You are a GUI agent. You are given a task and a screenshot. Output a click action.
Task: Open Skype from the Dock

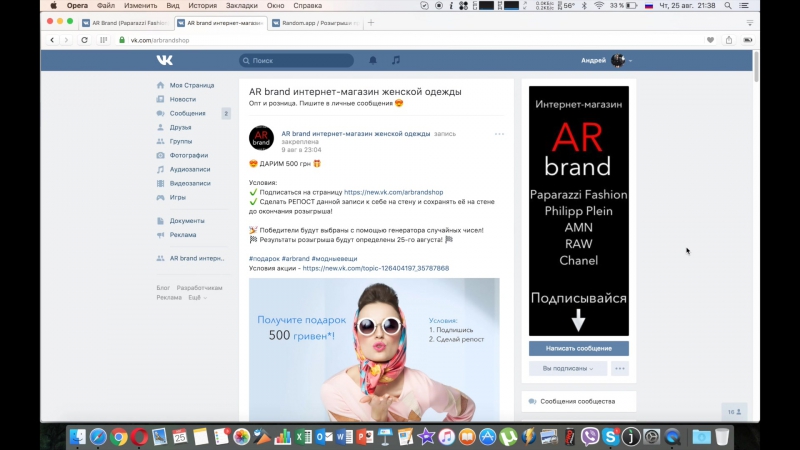point(610,437)
